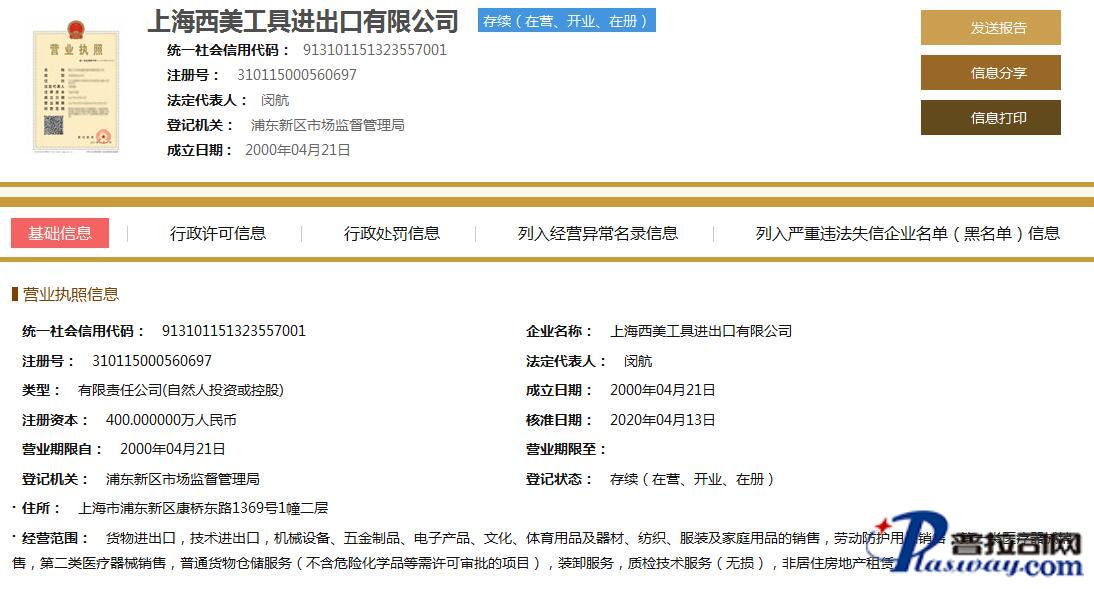Go to the 列入经营异常名录信息 tab
1094x589 pixels.
597,233
